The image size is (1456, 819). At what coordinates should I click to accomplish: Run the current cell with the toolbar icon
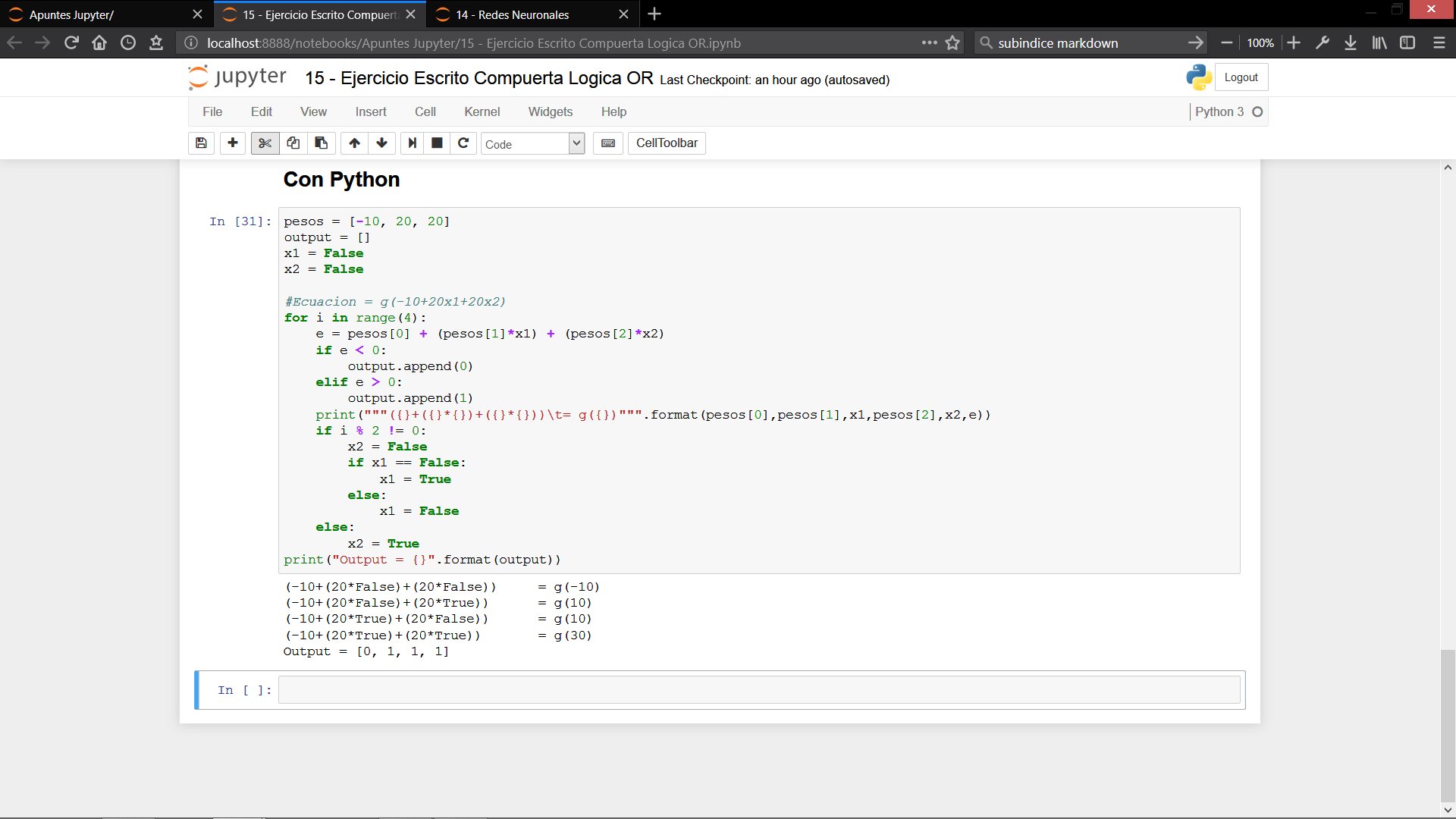pyautogui.click(x=412, y=143)
